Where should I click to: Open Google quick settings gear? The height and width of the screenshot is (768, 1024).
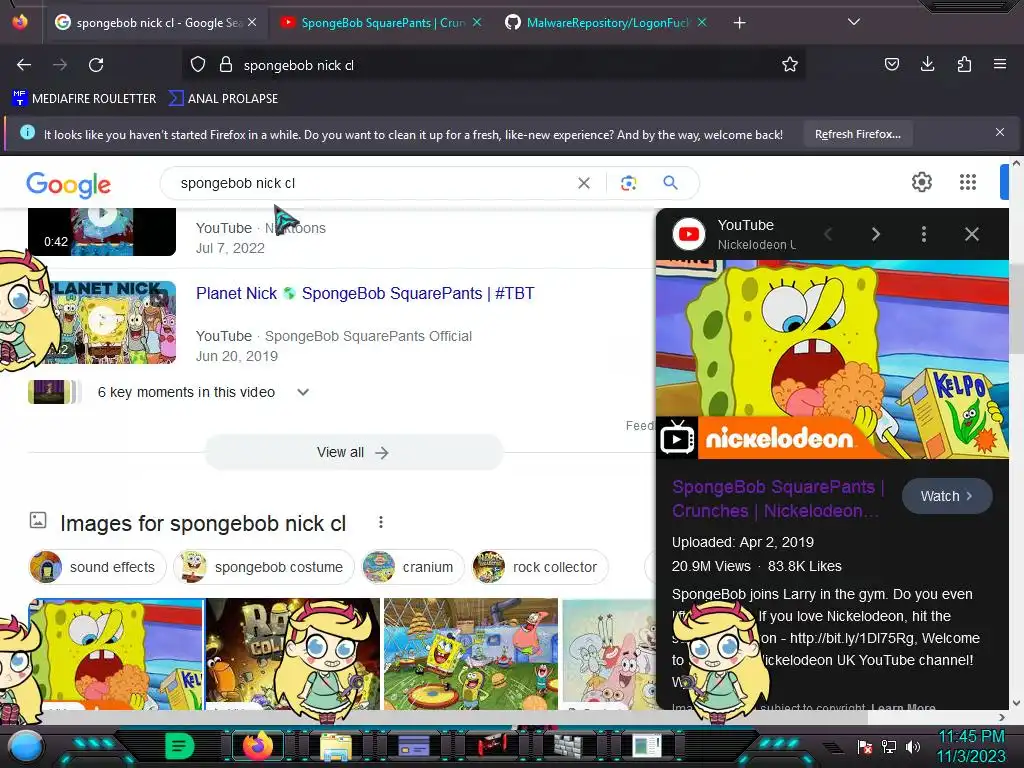[x=921, y=182]
